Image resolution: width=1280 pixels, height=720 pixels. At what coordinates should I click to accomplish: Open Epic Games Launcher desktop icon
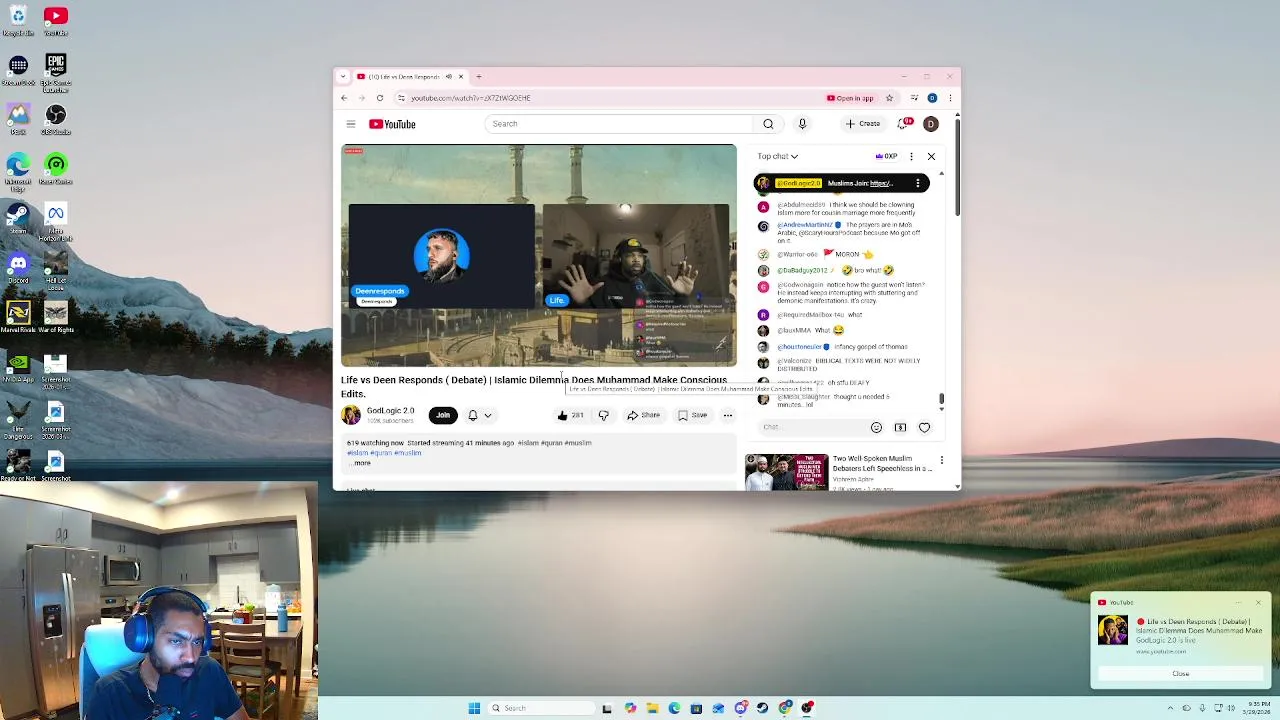(x=55, y=72)
